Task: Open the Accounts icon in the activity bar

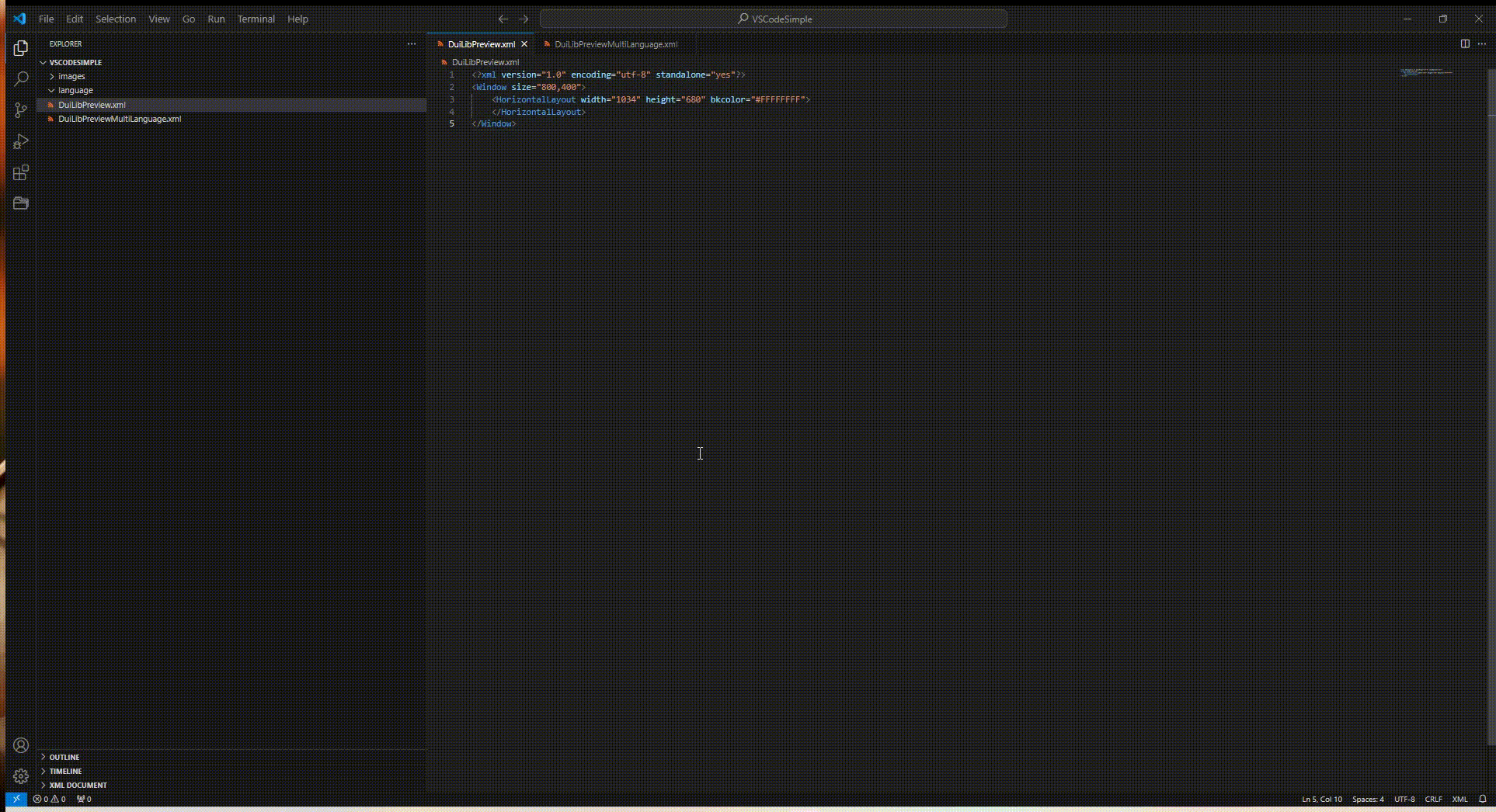Action: click(20, 745)
